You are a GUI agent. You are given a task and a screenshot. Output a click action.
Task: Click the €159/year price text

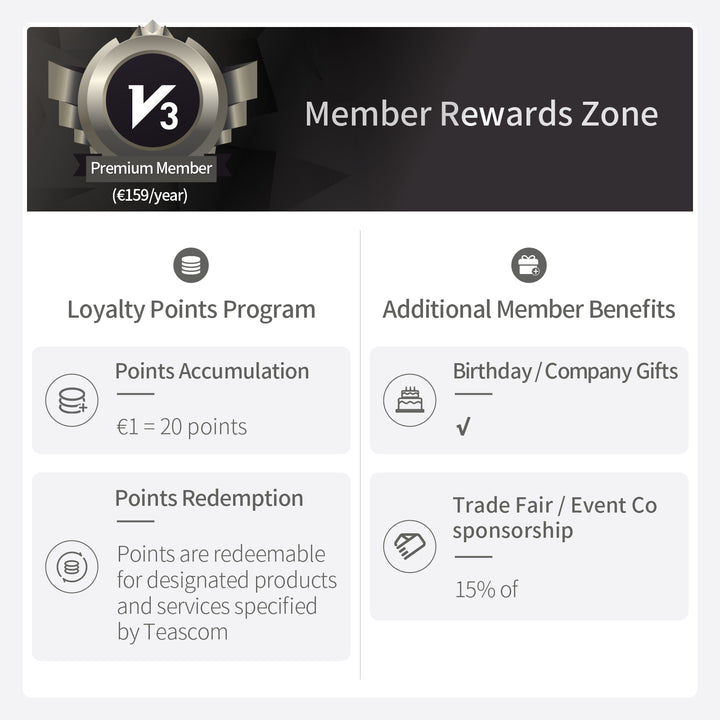pos(150,195)
